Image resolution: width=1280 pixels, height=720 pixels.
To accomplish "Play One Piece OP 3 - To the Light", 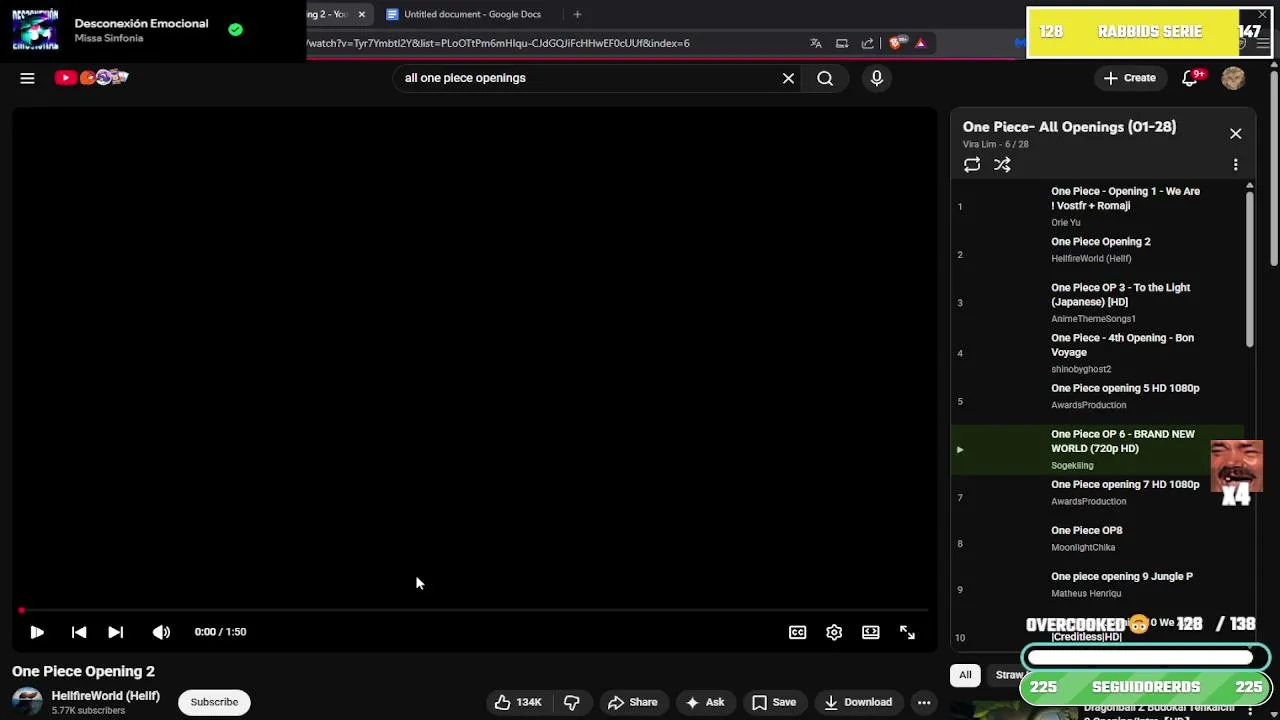I will [x=1098, y=302].
